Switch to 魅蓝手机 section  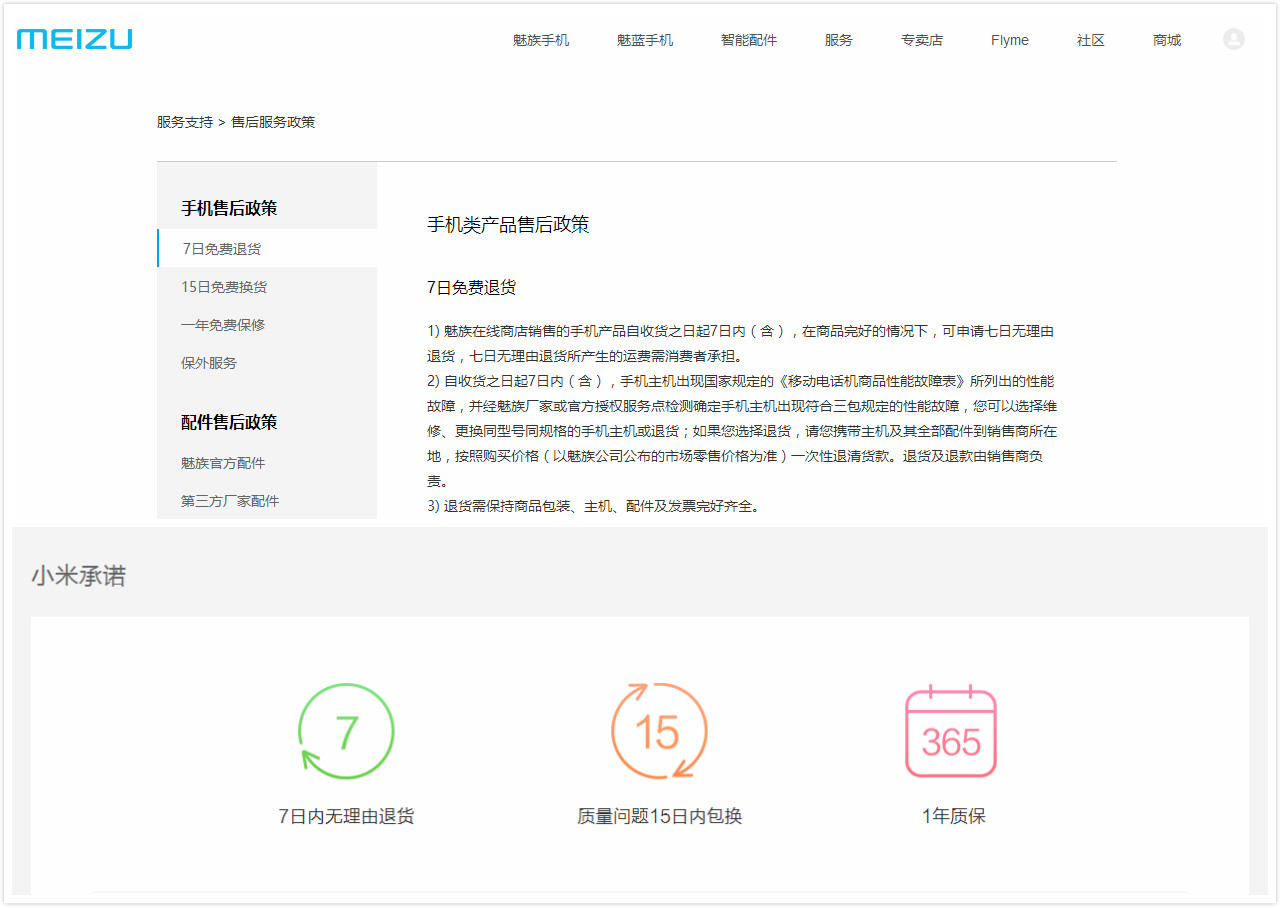click(644, 40)
